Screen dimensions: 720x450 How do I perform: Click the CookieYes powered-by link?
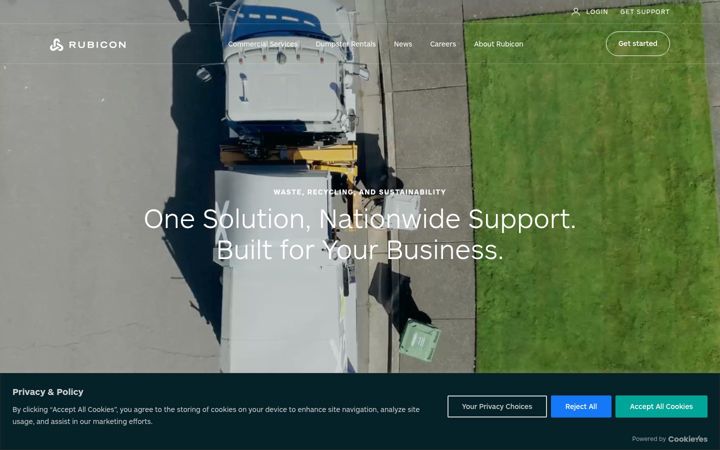(x=688, y=439)
